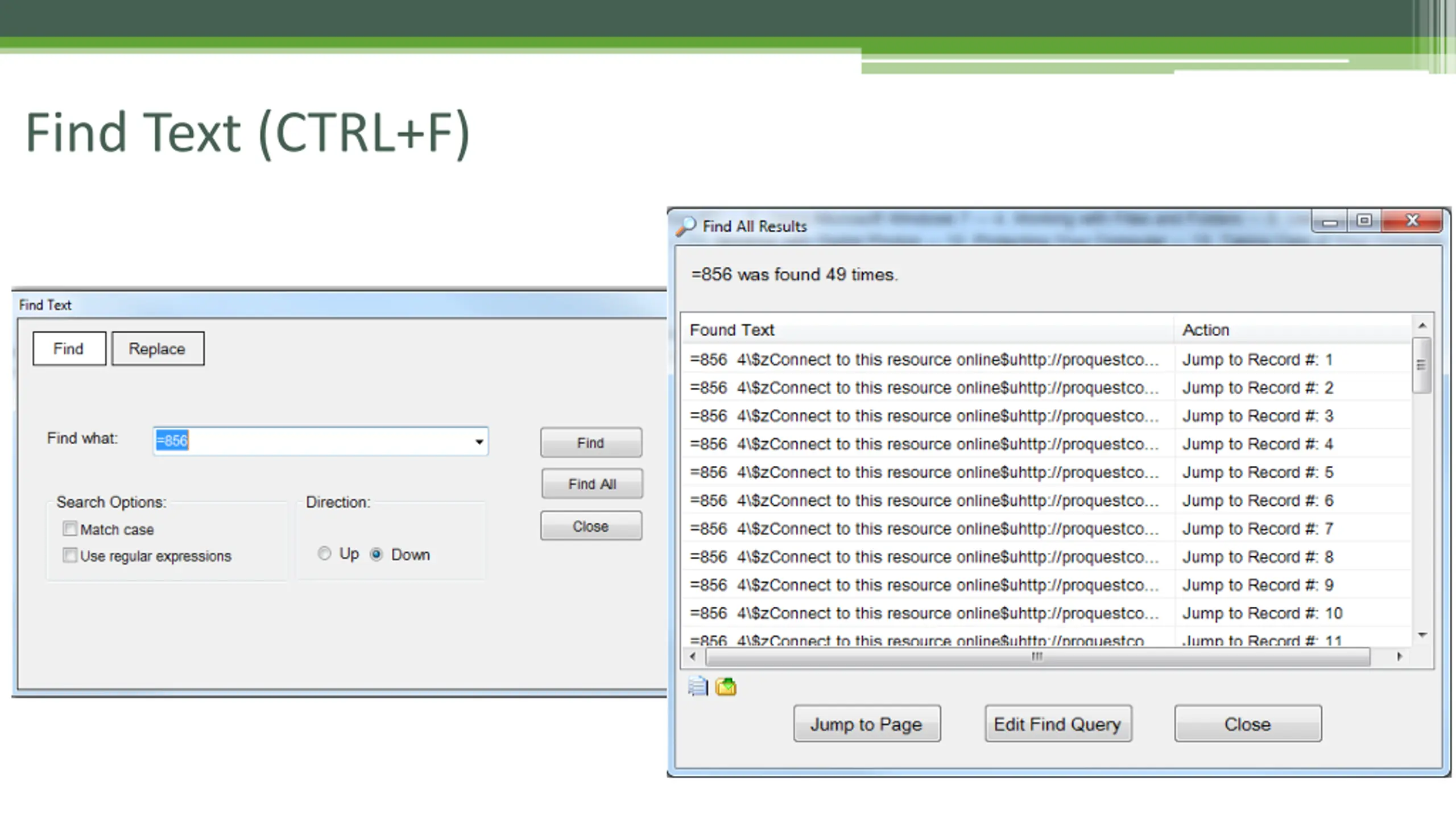Click the results list scroll up arrow
The image size is (1456, 819).
pyautogui.click(x=1422, y=326)
